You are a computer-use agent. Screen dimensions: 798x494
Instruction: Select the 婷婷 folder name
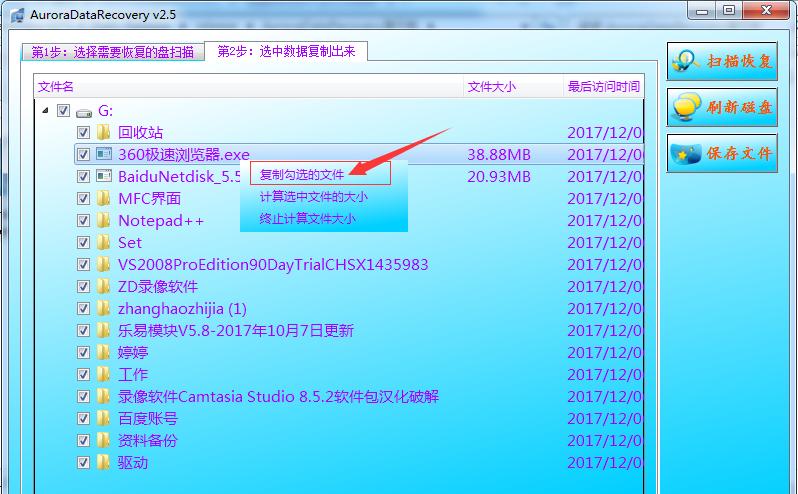click(133, 353)
